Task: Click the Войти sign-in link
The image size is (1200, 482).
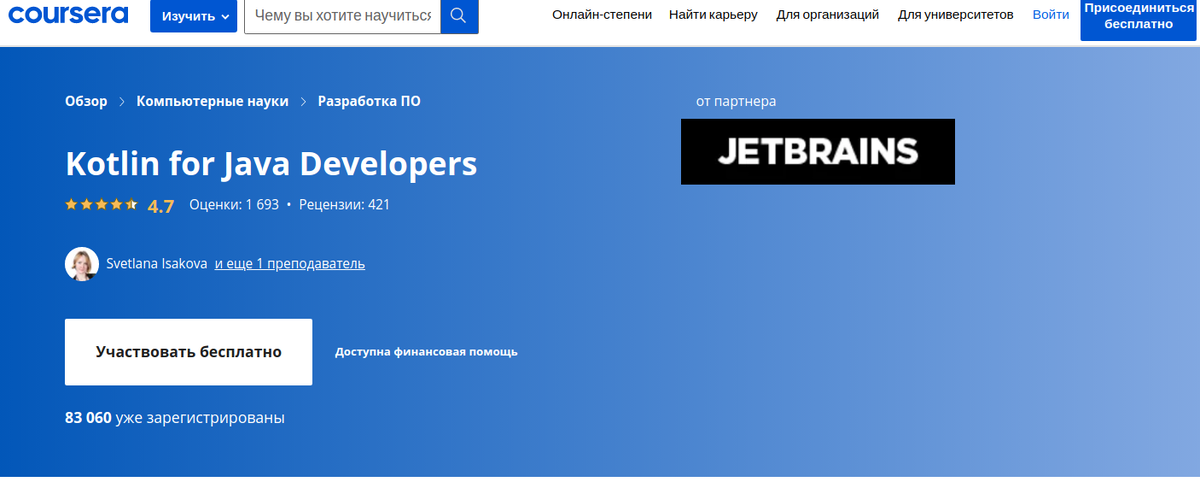Action: (1050, 15)
